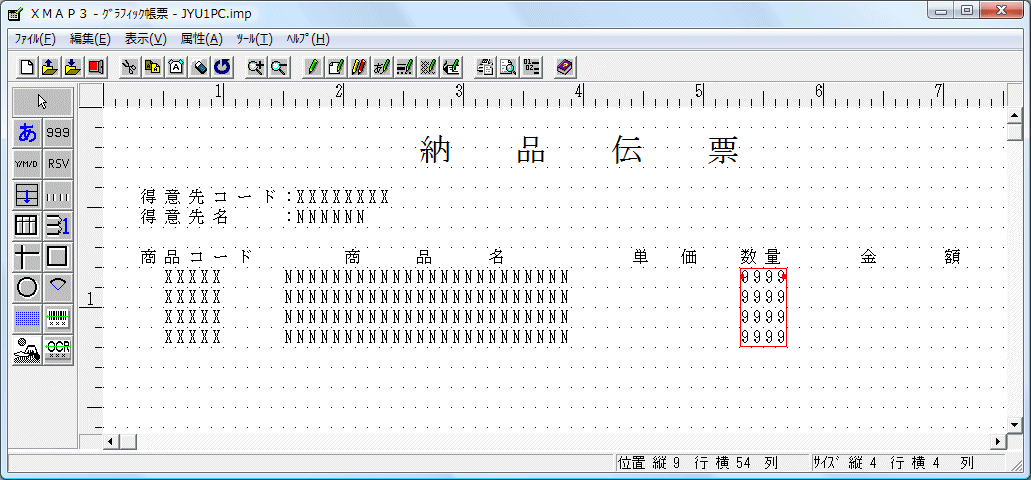The height and width of the screenshot is (480, 1031).
Task: Select the lines with blue 1 tool
Action: click(x=59, y=226)
